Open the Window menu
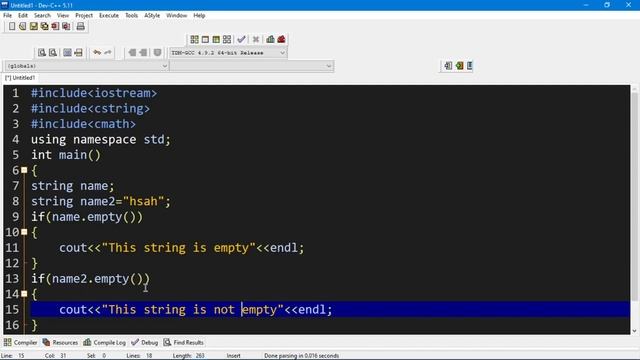 point(176,16)
